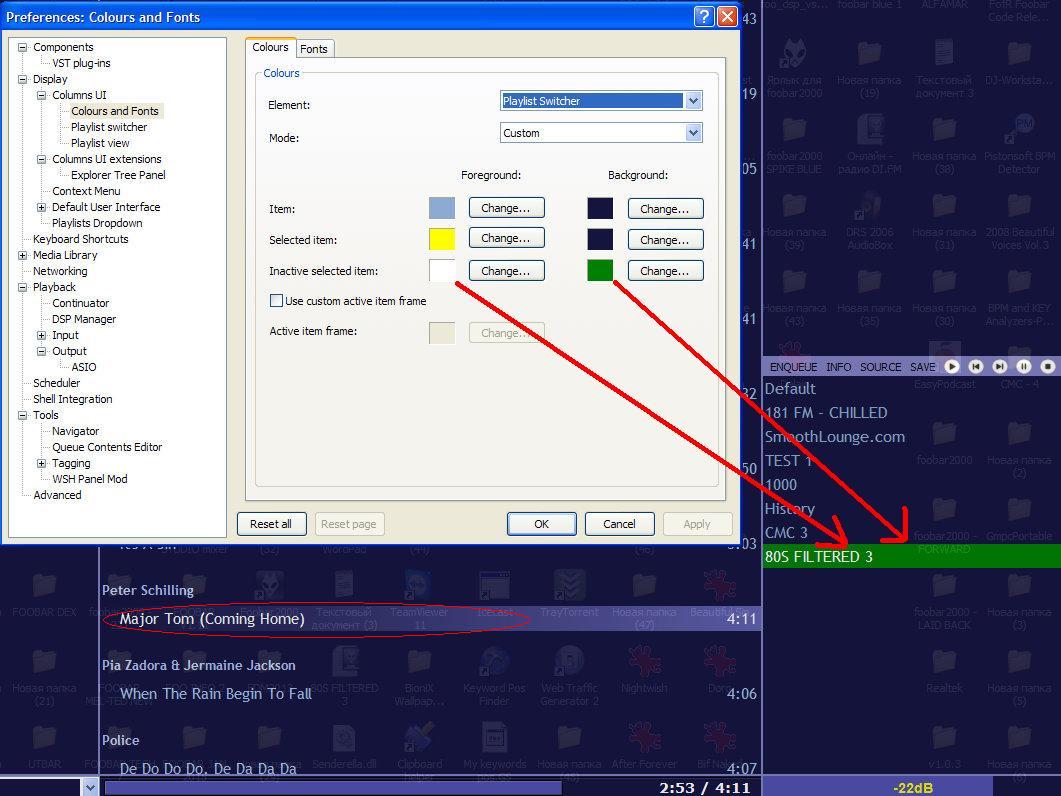Click the yellow Selected item foreground swatch
This screenshot has width=1061, height=796.
pos(442,239)
